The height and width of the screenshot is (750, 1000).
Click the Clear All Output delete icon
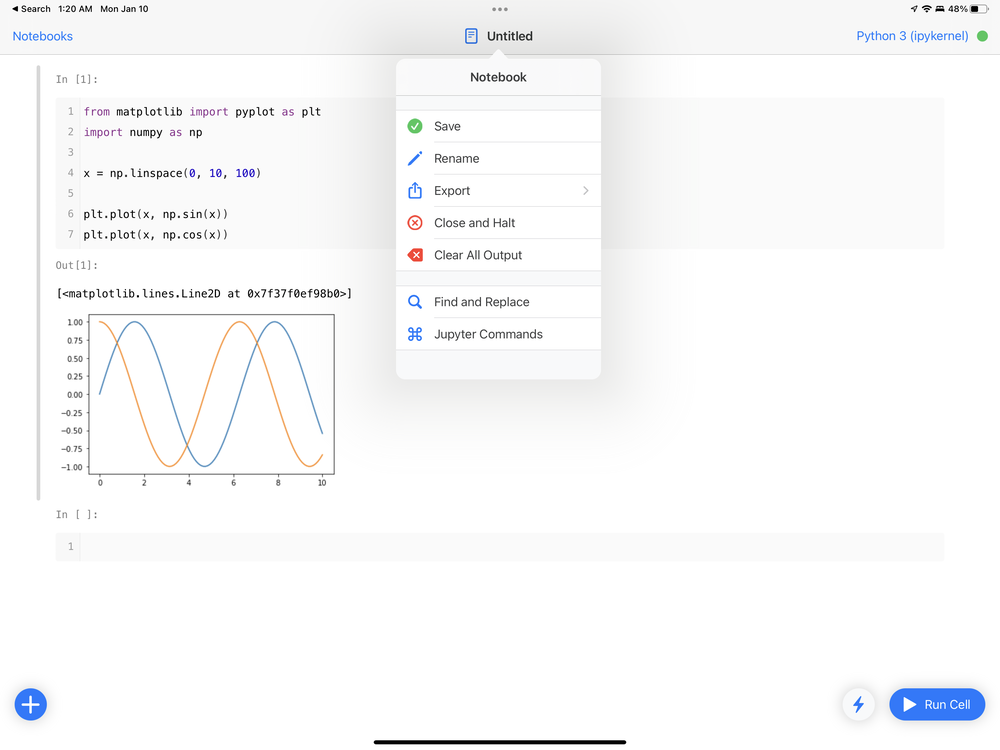tap(415, 255)
